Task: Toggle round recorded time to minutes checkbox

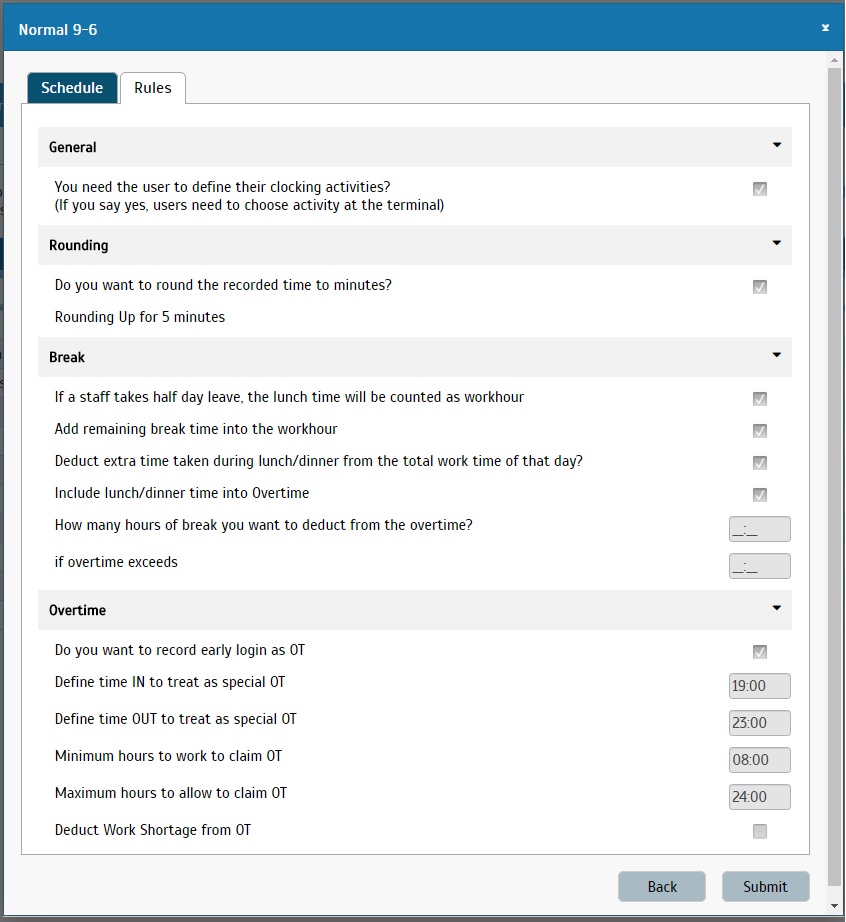Action: tap(760, 287)
